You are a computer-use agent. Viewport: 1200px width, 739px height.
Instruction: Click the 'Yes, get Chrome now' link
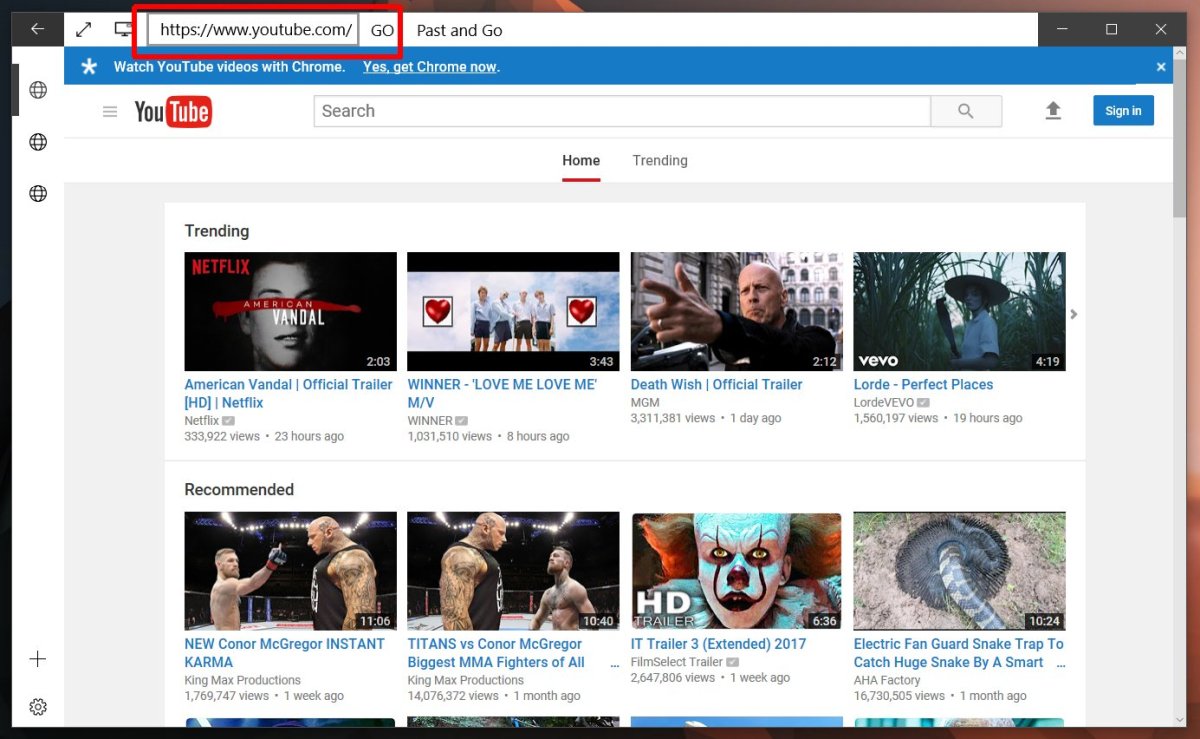(x=430, y=67)
